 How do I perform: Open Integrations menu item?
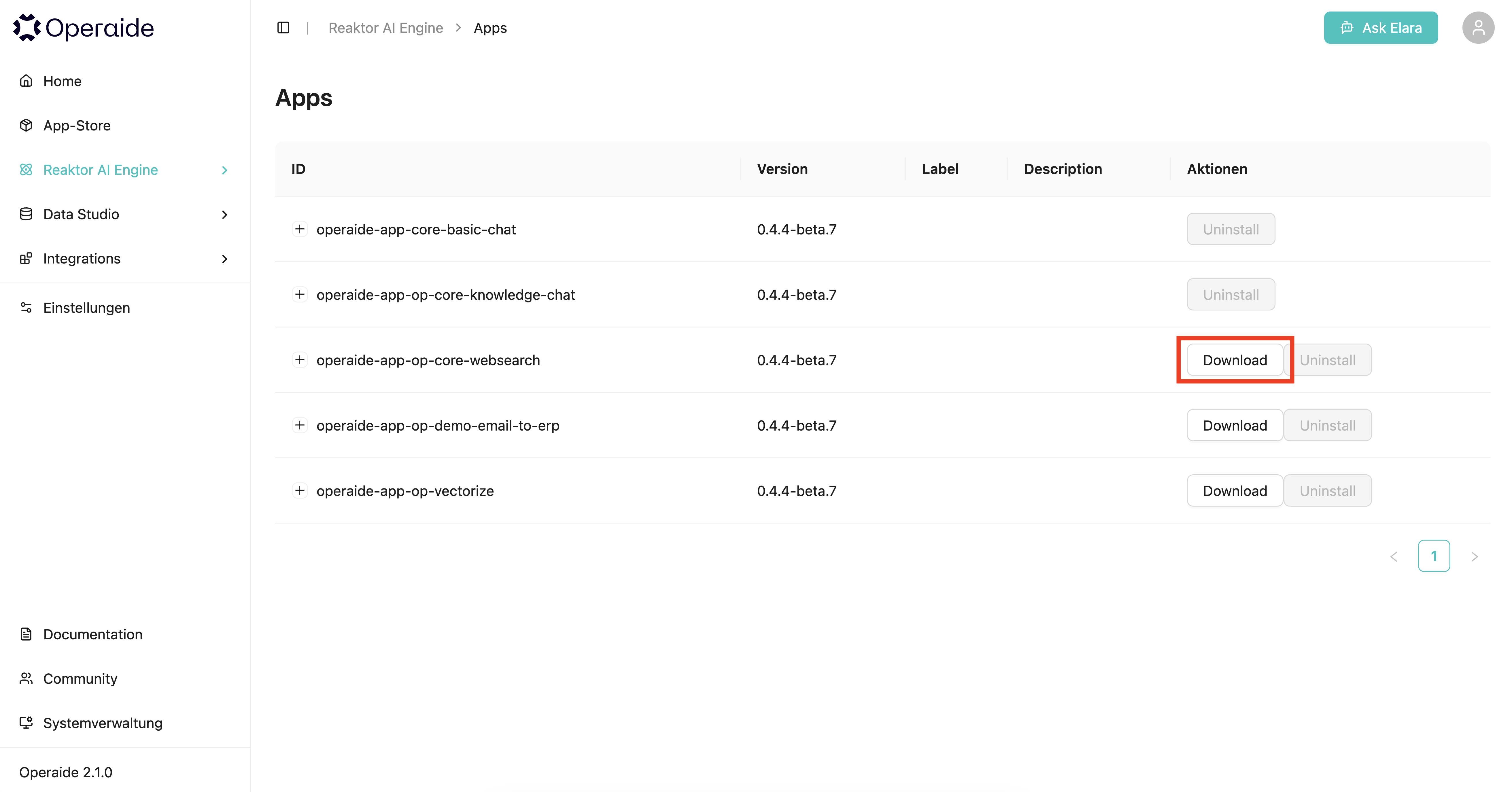(124, 259)
